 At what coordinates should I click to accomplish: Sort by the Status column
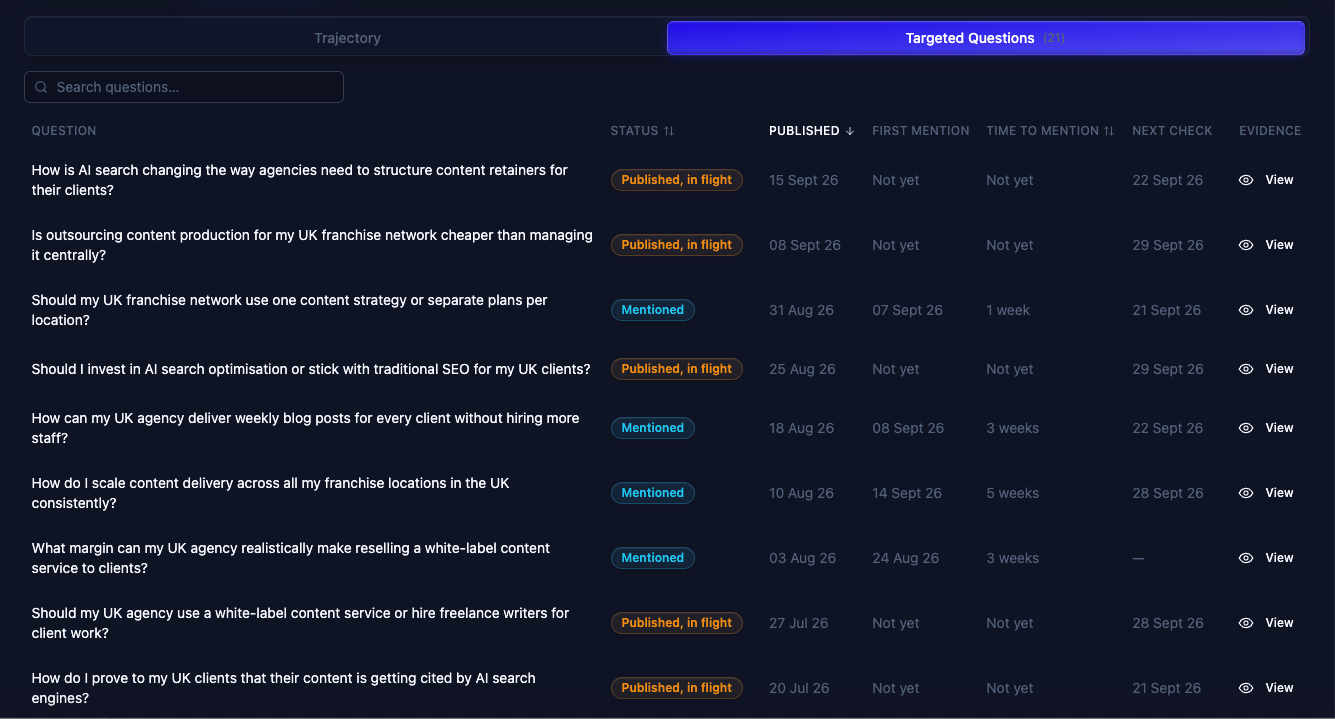point(642,131)
